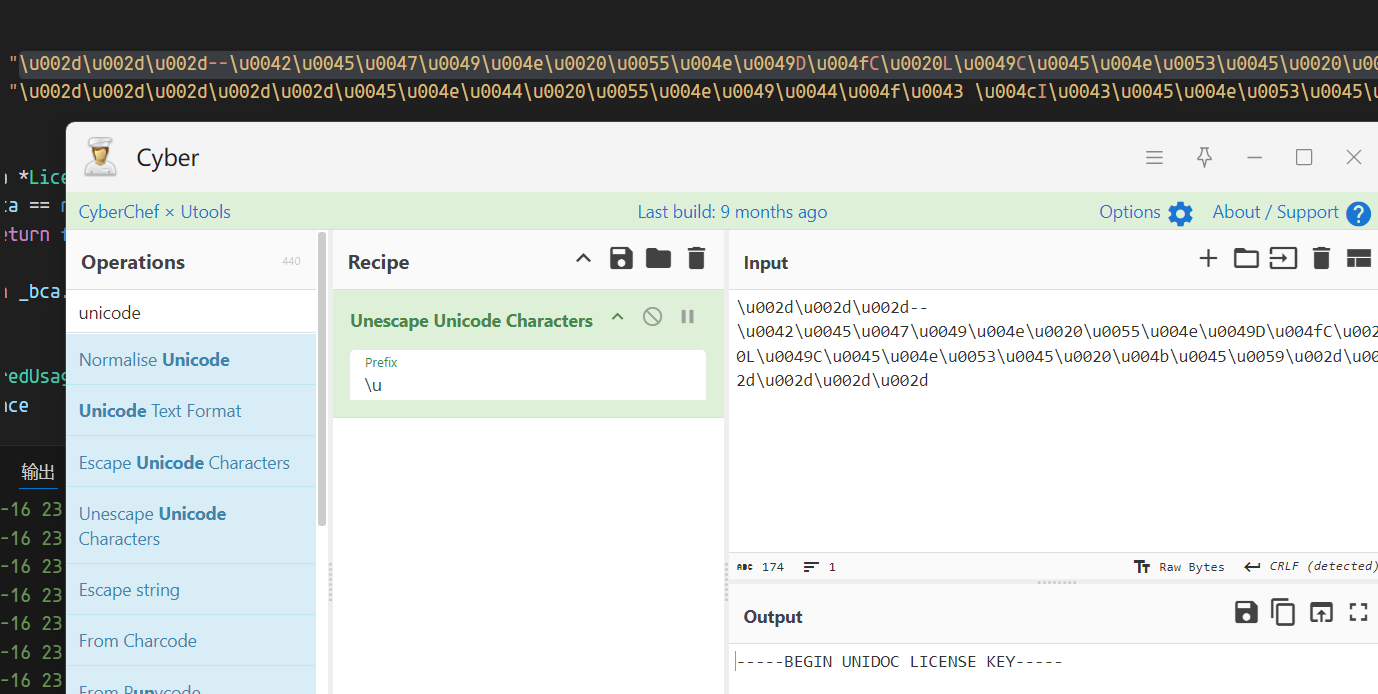This screenshot has width=1378, height=694.
Task: Clear the input with trash icon
Action: (x=1321, y=259)
